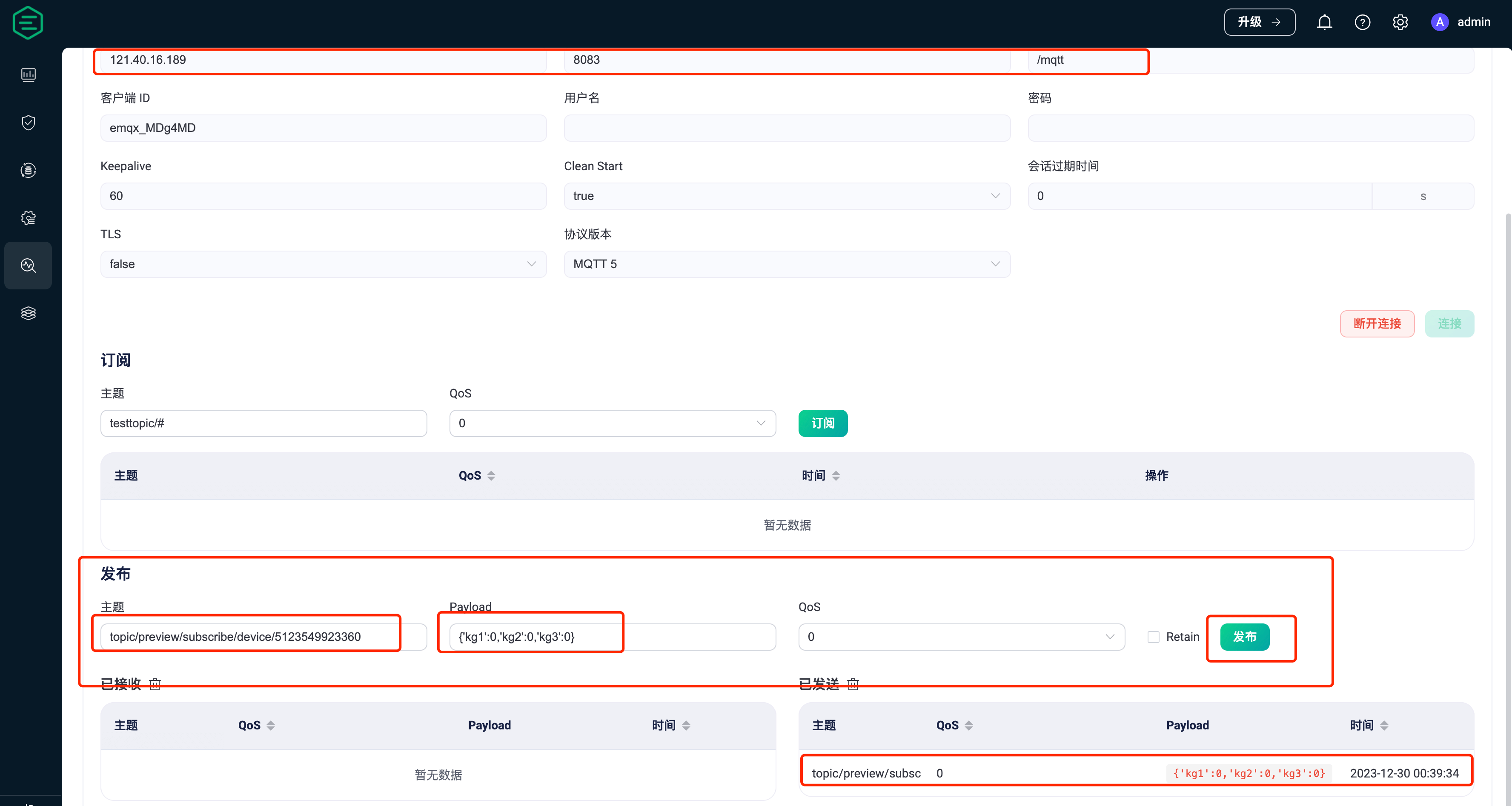Screen dimensions: 1512x806
Task: Clear received messages with trash icon
Action: coord(155,684)
